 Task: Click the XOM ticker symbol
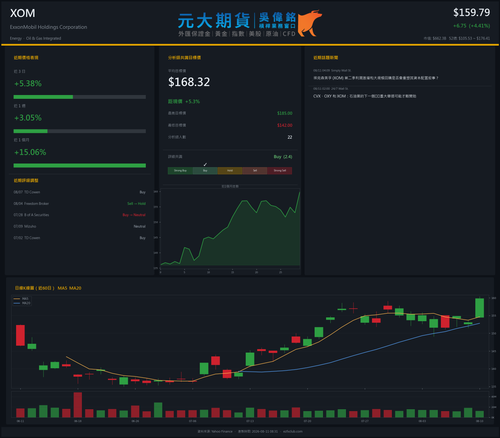[x=22, y=13]
